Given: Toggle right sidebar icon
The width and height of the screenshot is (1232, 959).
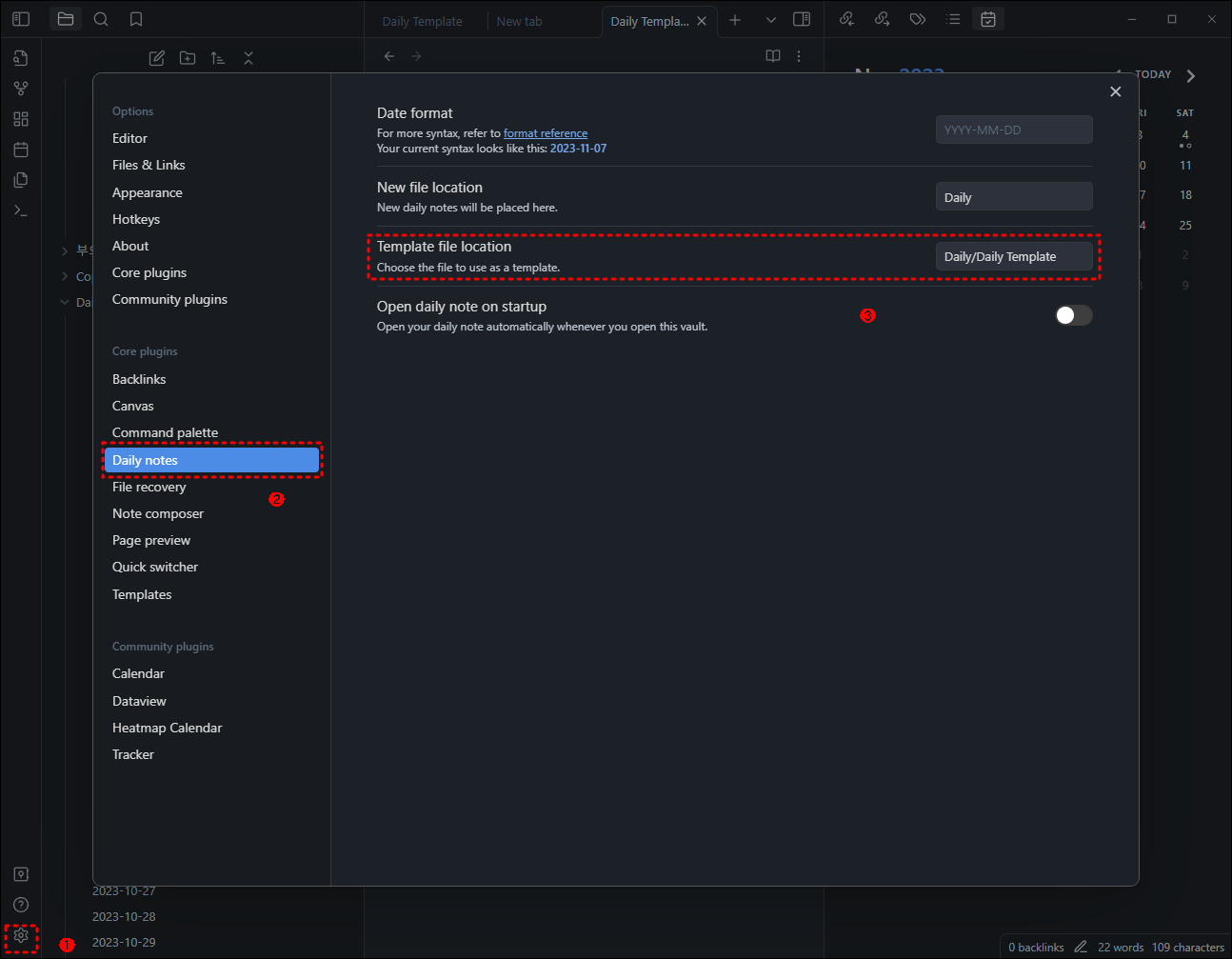Looking at the screenshot, I should click(x=802, y=19).
